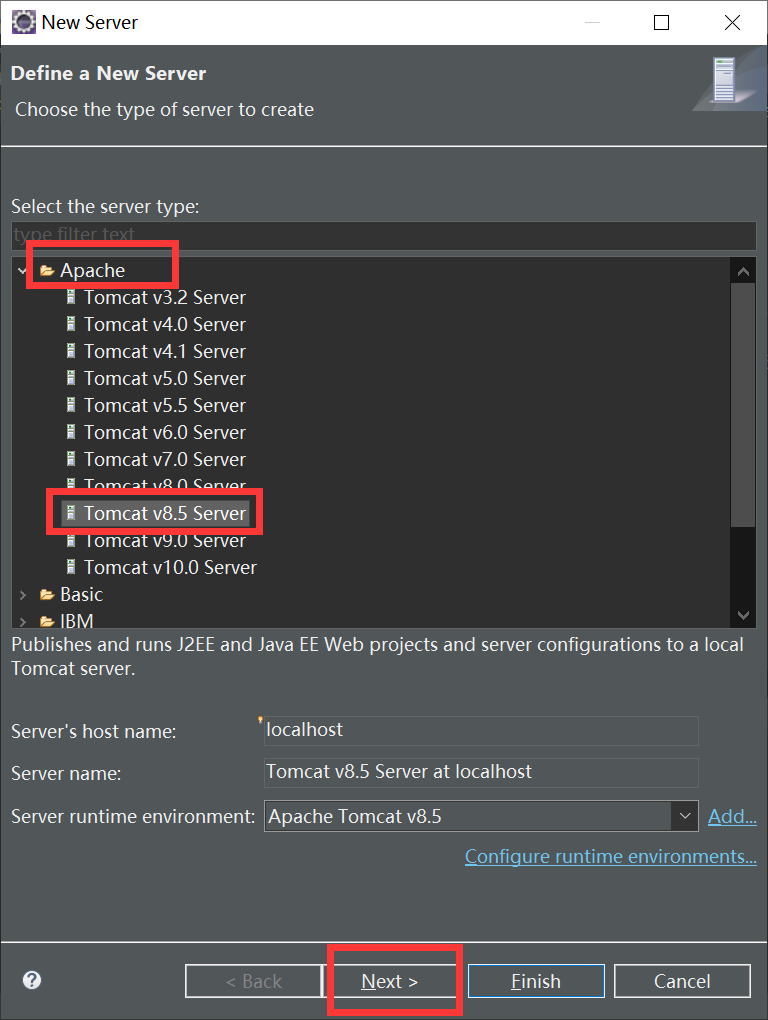Click the server list scrollbar thumb
Image resolution: width=768 pixels, height=1020 pixels.
point(743,405)
